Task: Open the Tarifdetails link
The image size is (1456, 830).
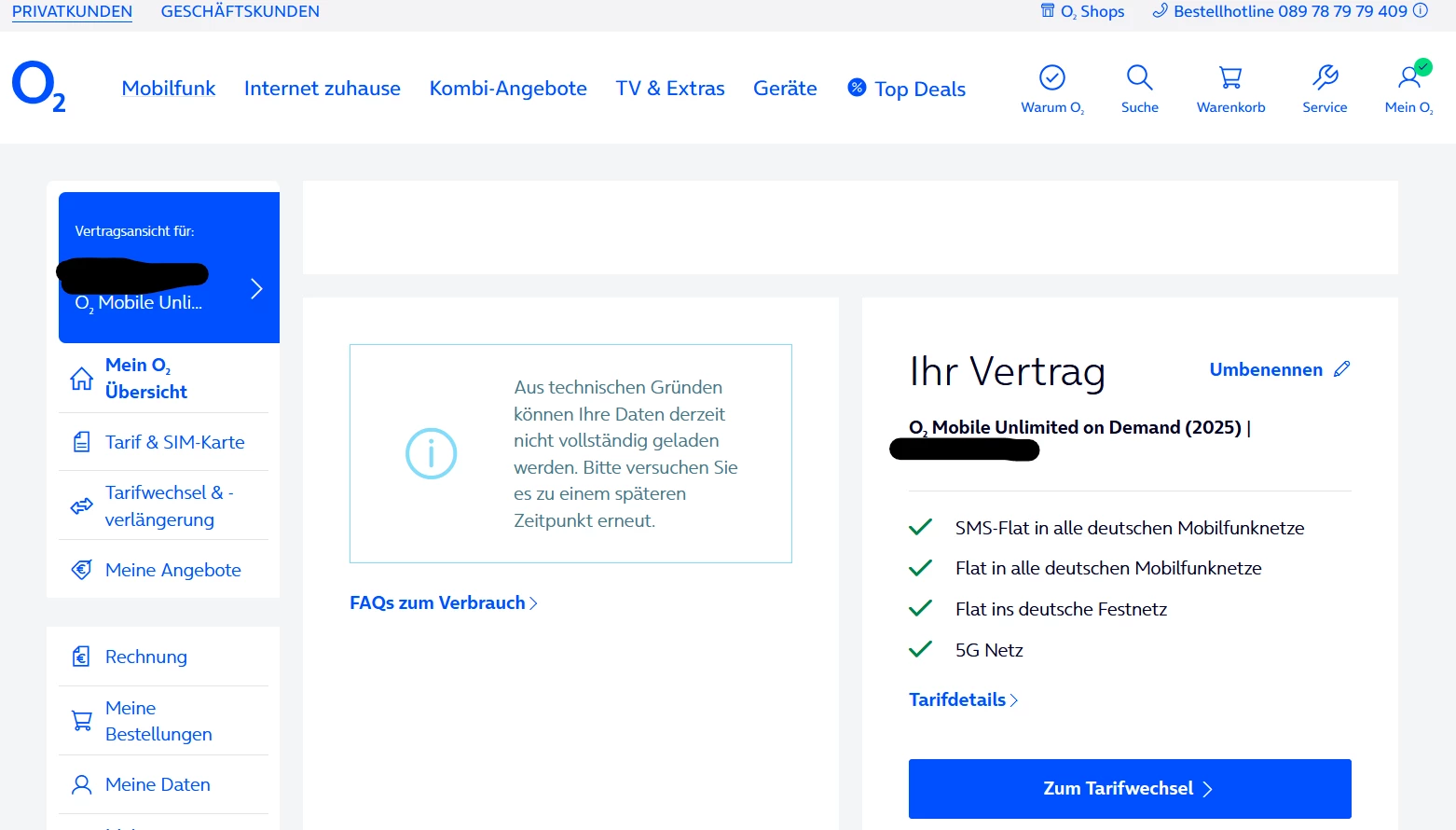Action: pos(963,699)
